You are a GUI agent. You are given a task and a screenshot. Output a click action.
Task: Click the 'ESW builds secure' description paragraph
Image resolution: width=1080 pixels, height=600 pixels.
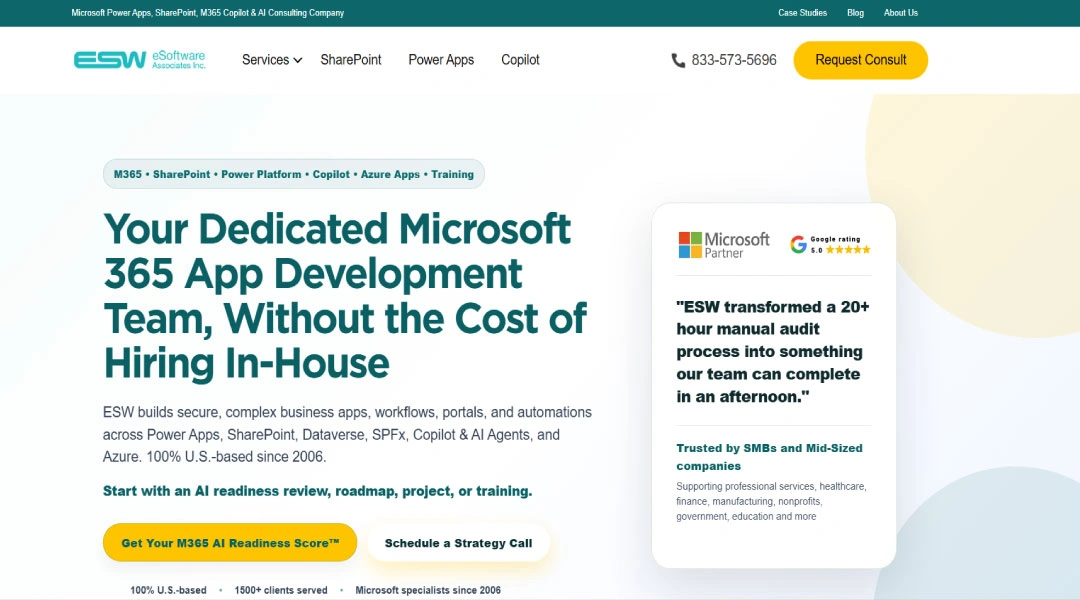click(347, 435)
